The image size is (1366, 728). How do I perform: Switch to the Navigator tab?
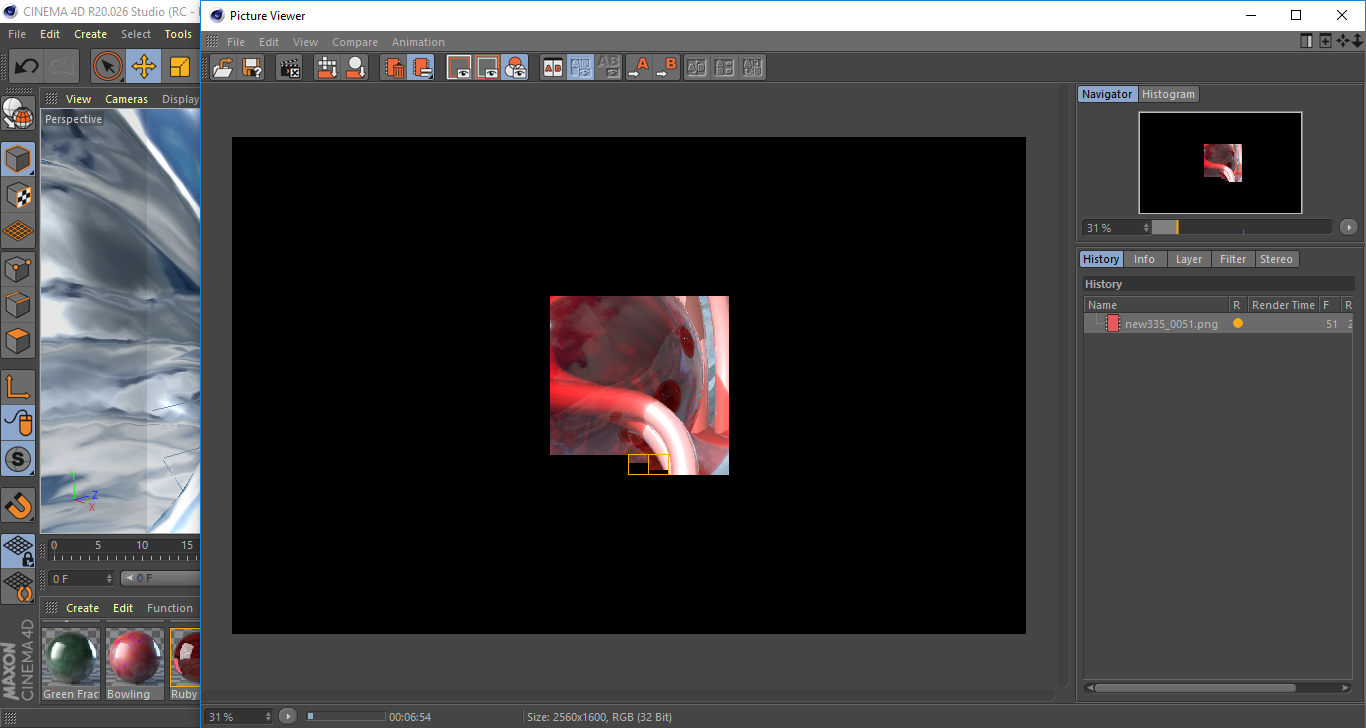click(1107, 94)
